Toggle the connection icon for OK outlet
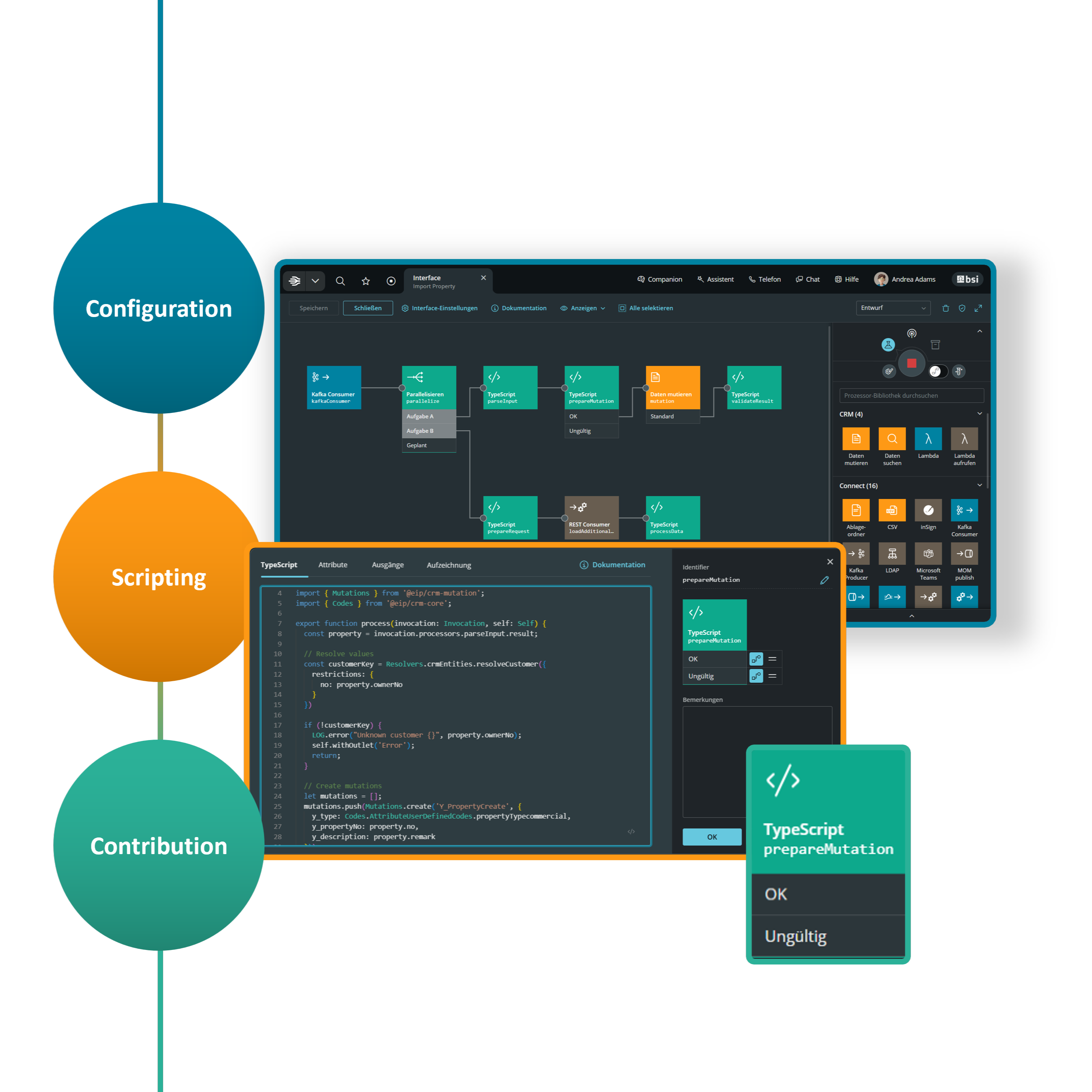This screenshot has height=1092, width=1092. [x=756, y=659]
